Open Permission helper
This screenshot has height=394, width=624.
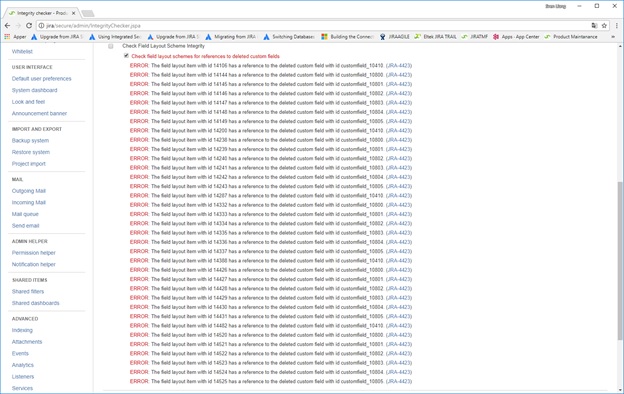tap(34, 253)
